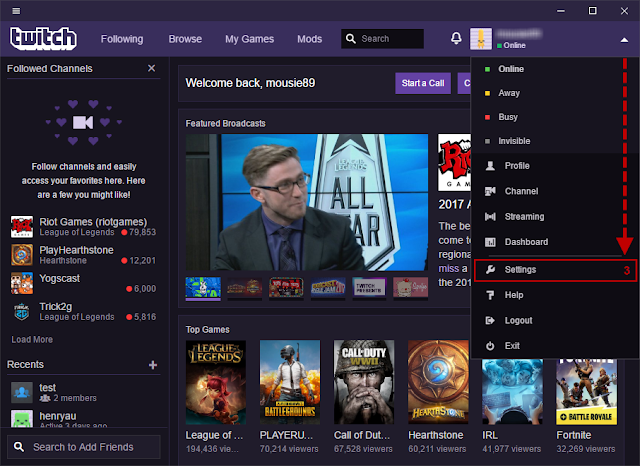Open henryau avatar in Recents
The width and height of the screenshot is (640, 466).
tap(22, 419)
